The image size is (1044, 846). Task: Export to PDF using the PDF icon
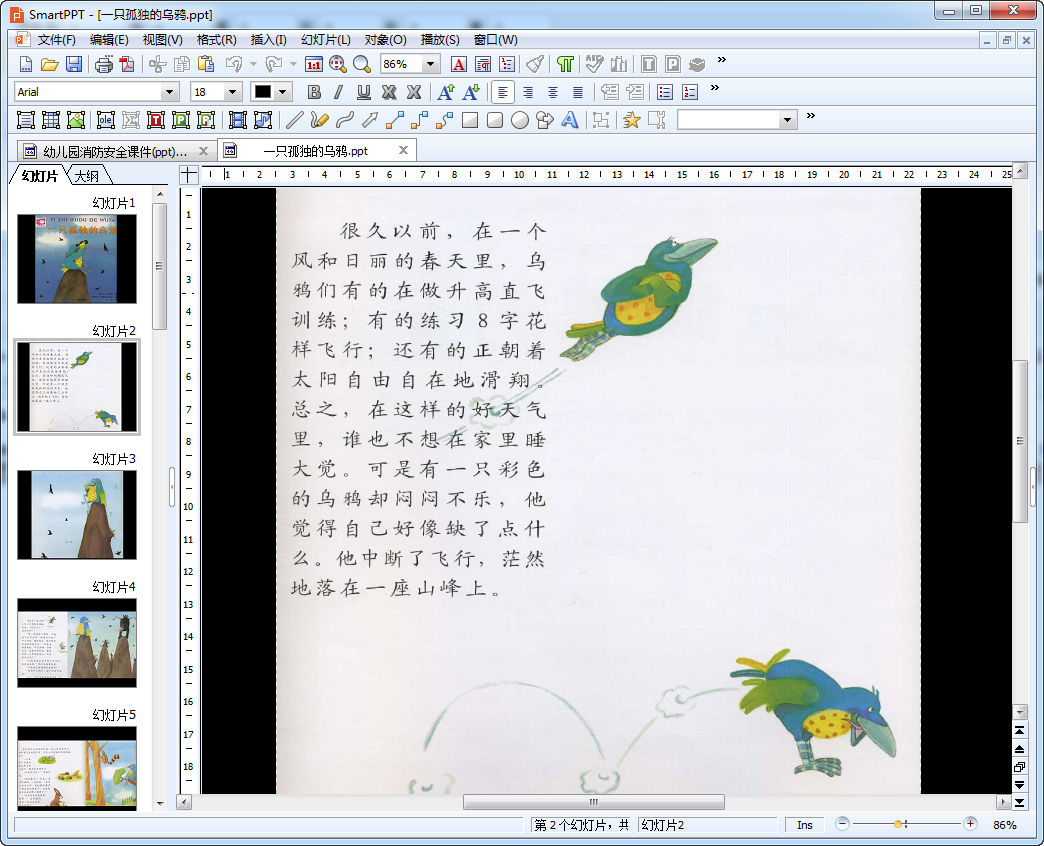click(127, 64)
